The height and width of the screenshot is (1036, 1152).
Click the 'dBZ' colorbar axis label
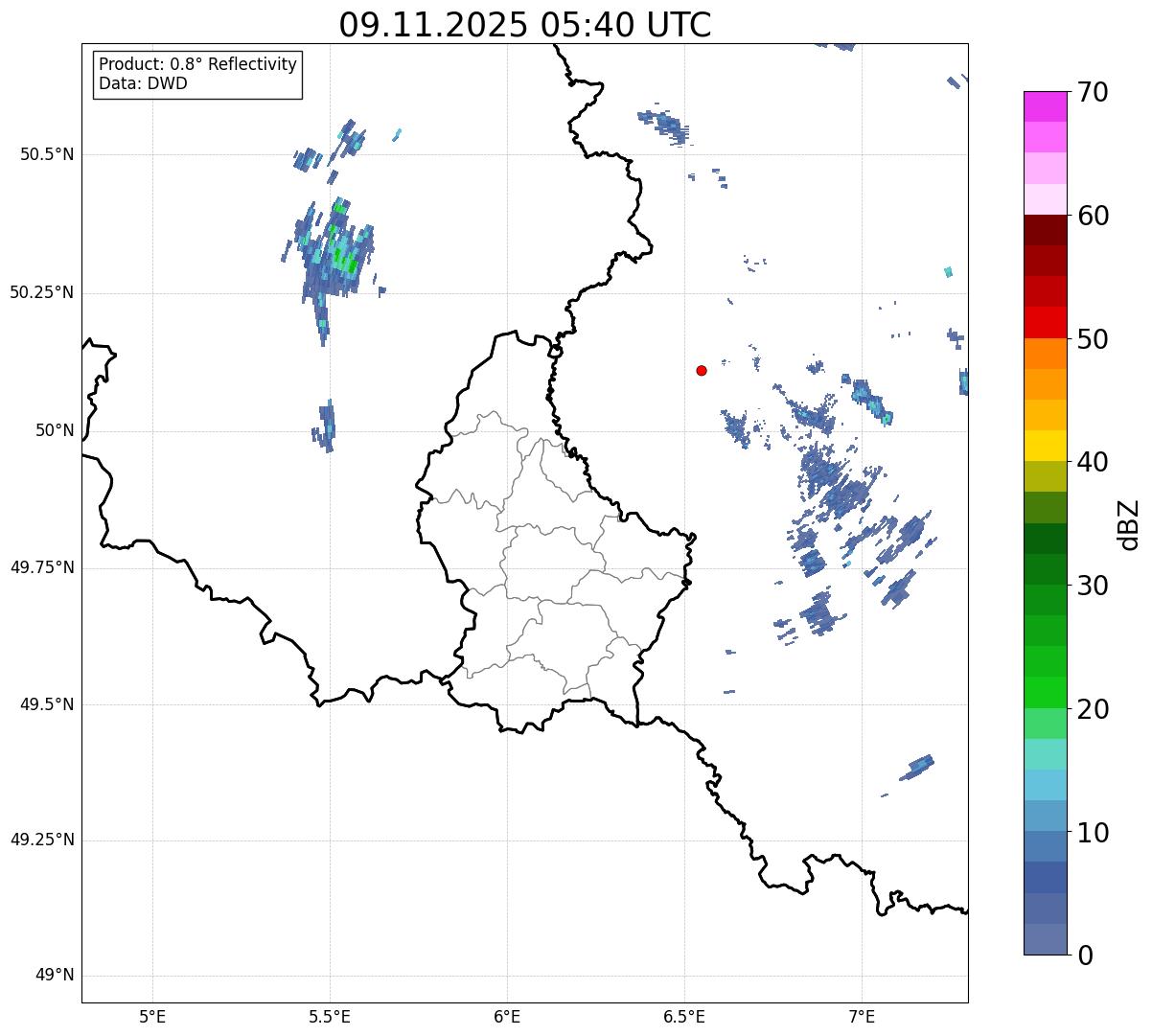pos(1128,523)
